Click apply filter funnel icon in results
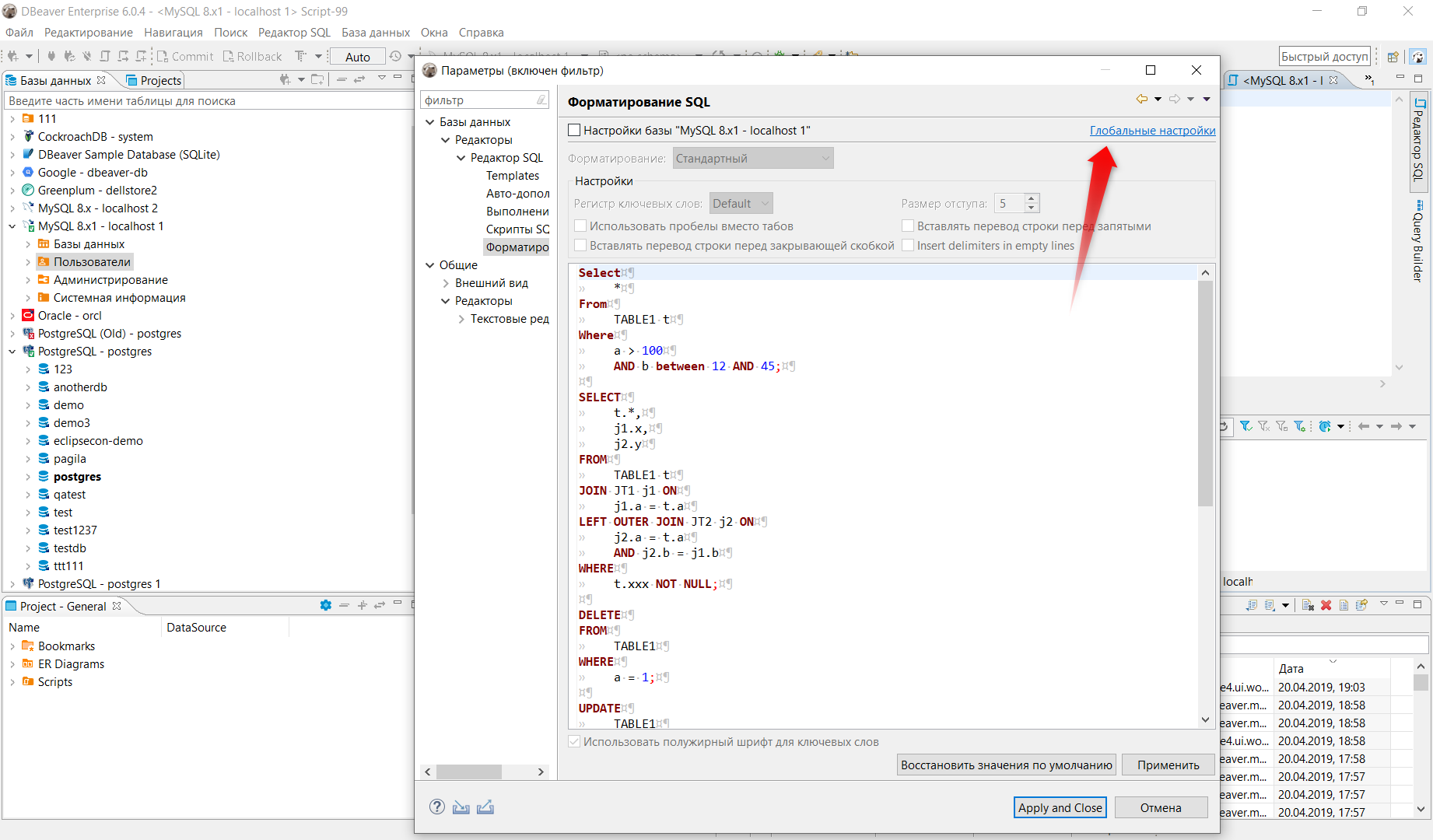Image resolution: width=1433 pixels, height=840 pixels. [x=1246, y=426]
